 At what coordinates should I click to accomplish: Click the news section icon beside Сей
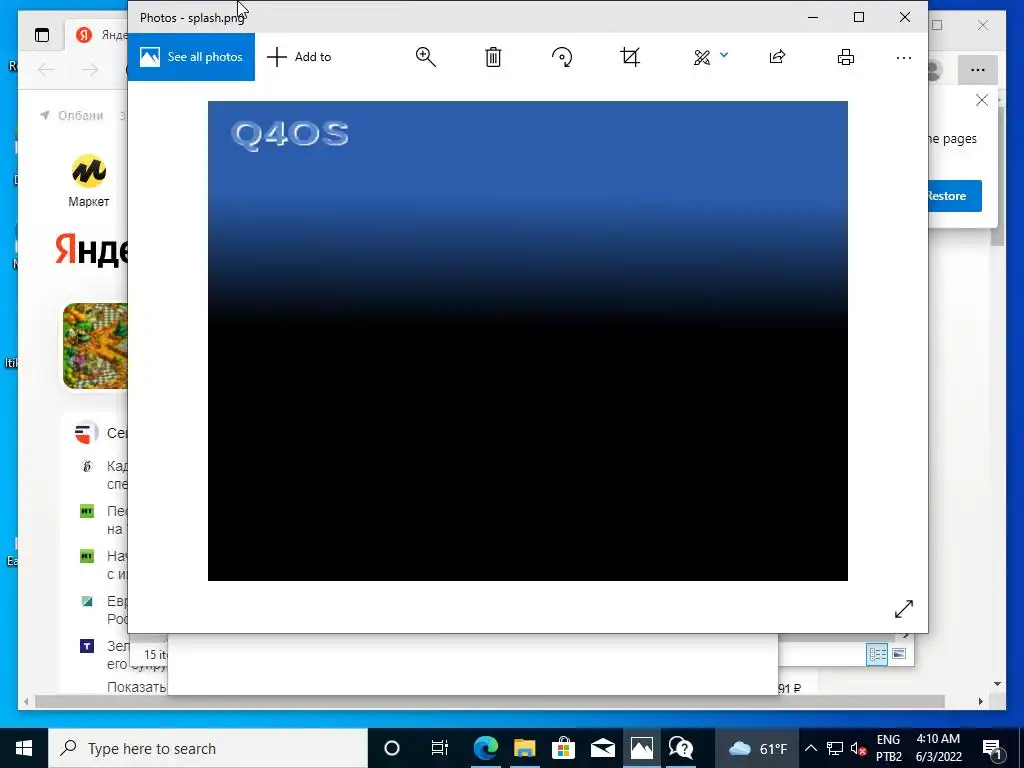86,432
